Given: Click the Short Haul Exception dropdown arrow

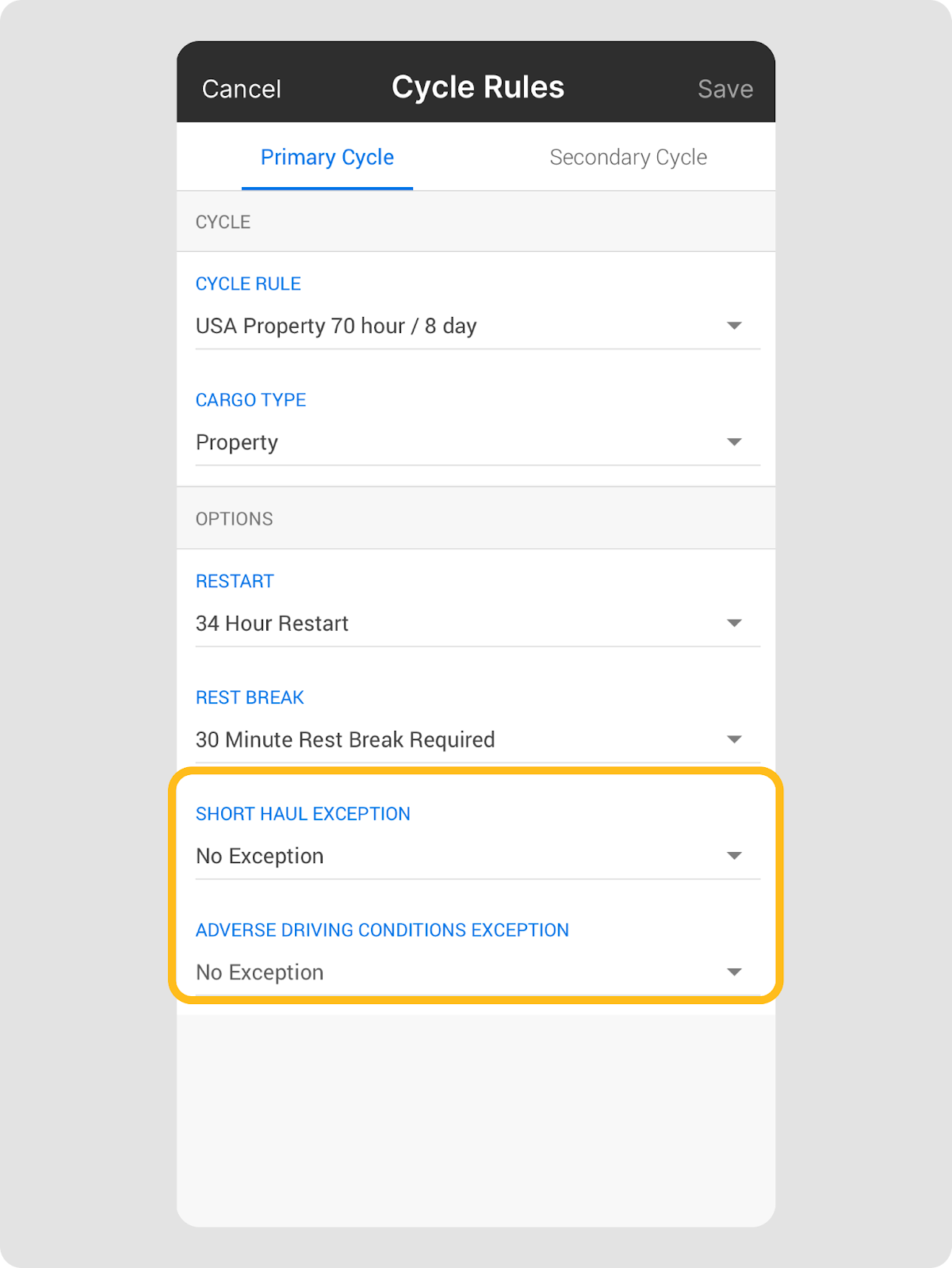Looking at the screenshot, I should (734, 856).
